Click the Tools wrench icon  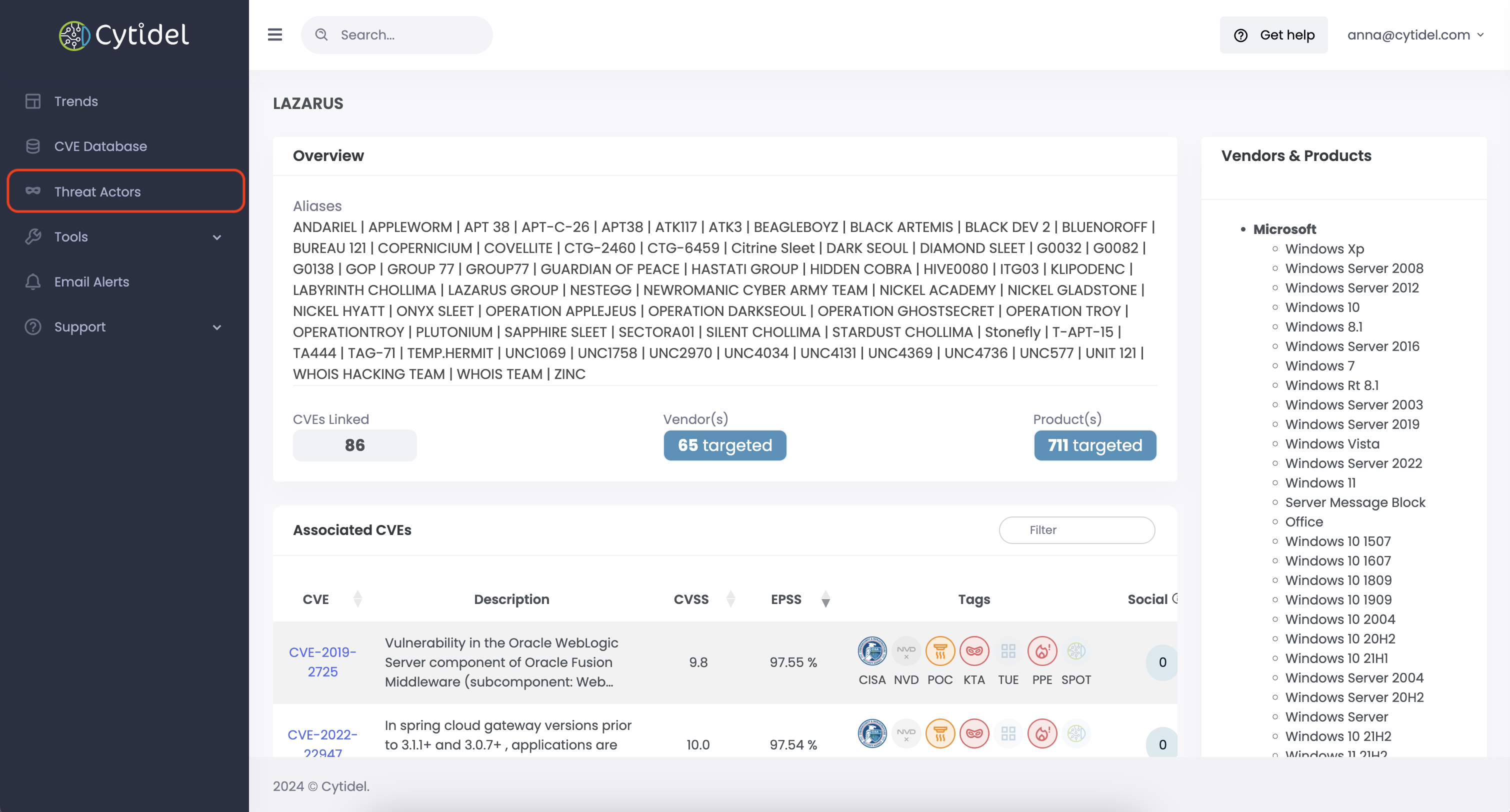point(33,237)
